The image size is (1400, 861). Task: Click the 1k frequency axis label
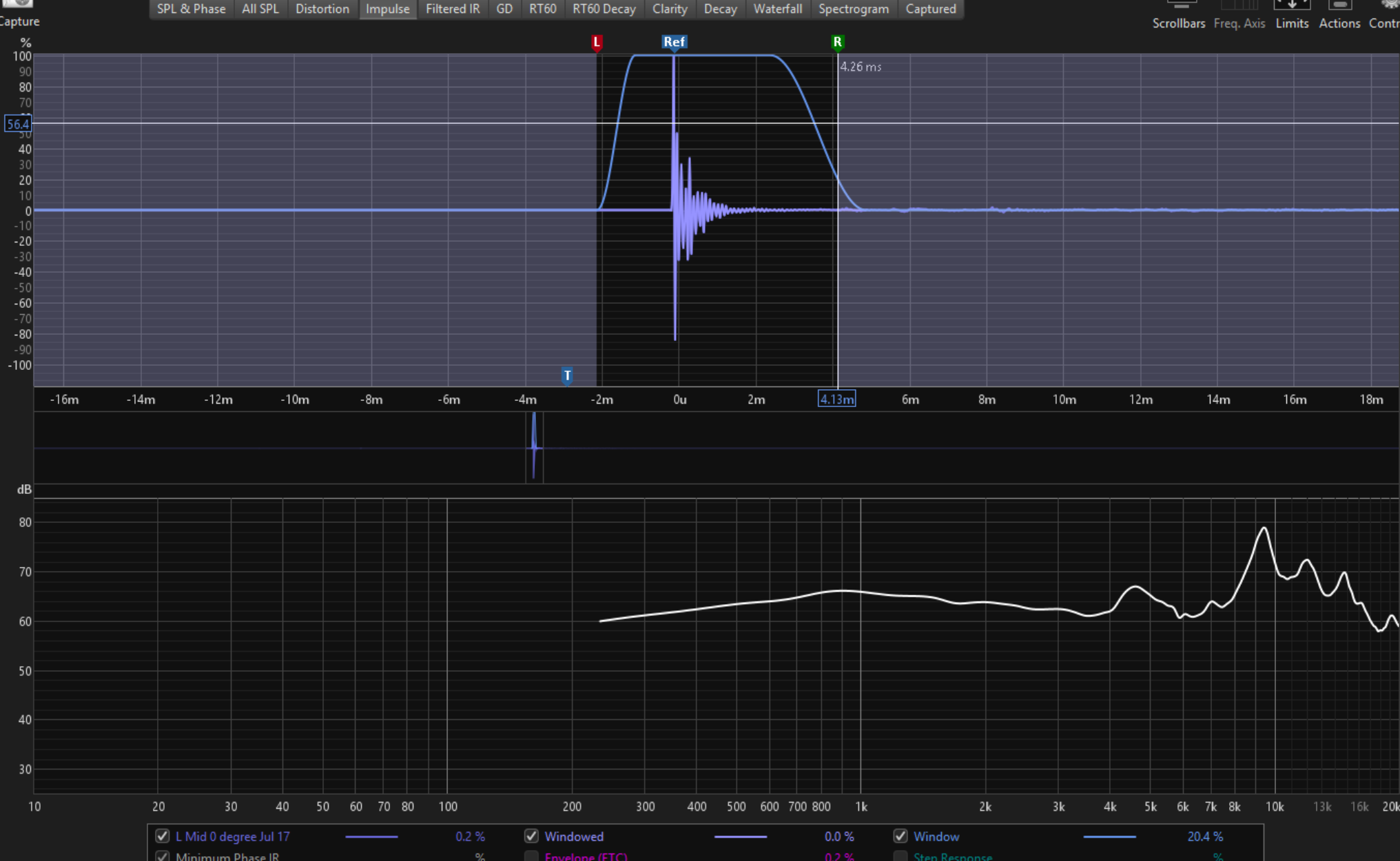tap(861, 807)
